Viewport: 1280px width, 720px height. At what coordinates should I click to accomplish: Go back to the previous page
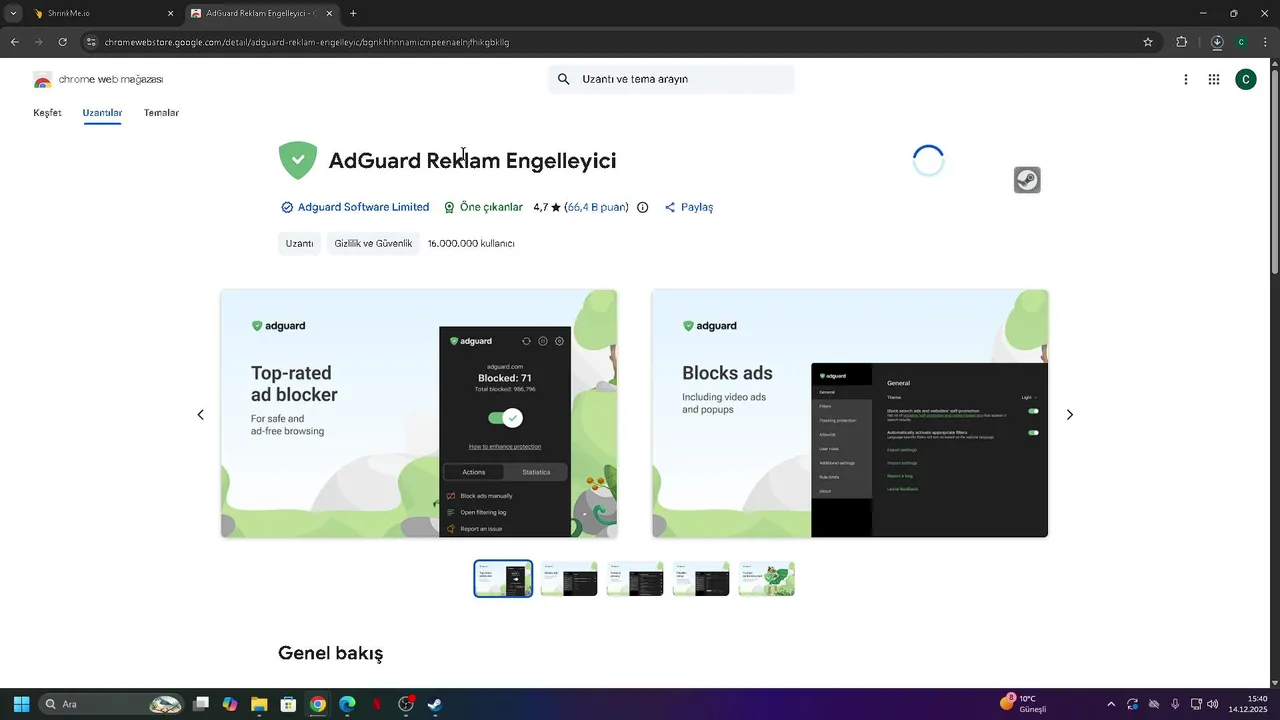(x=15, y=42)
